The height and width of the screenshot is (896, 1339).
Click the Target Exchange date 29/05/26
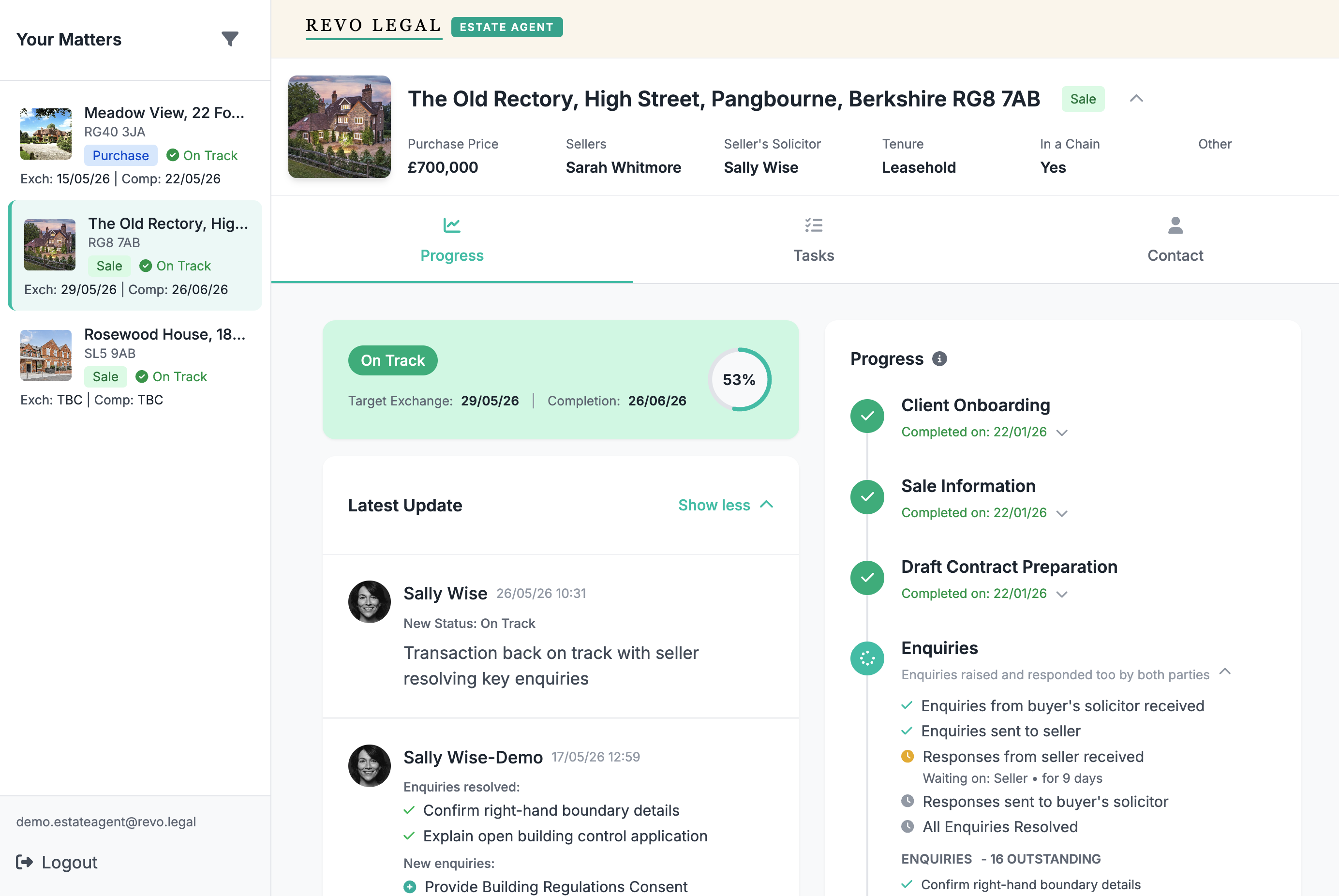coord(490,401)
